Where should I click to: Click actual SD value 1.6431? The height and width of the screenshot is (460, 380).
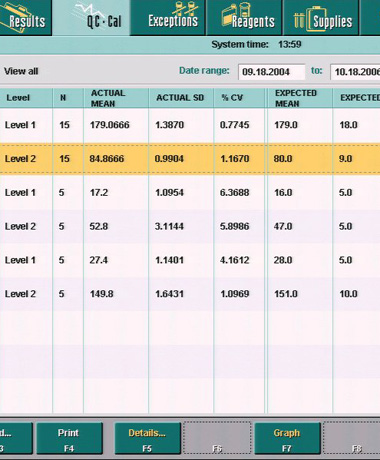coord(169,294)
